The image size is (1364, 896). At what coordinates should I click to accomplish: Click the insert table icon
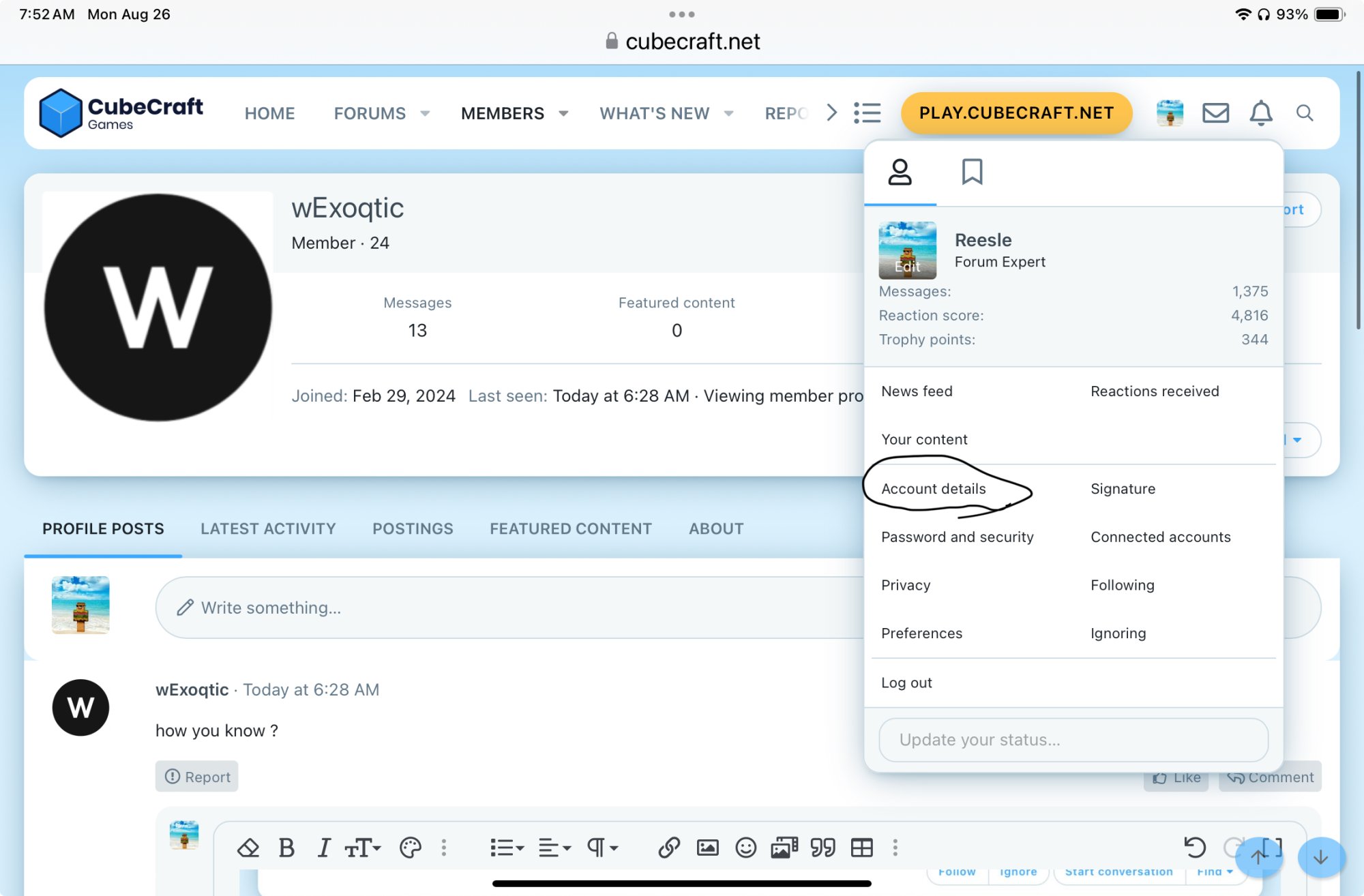(861, 848)
